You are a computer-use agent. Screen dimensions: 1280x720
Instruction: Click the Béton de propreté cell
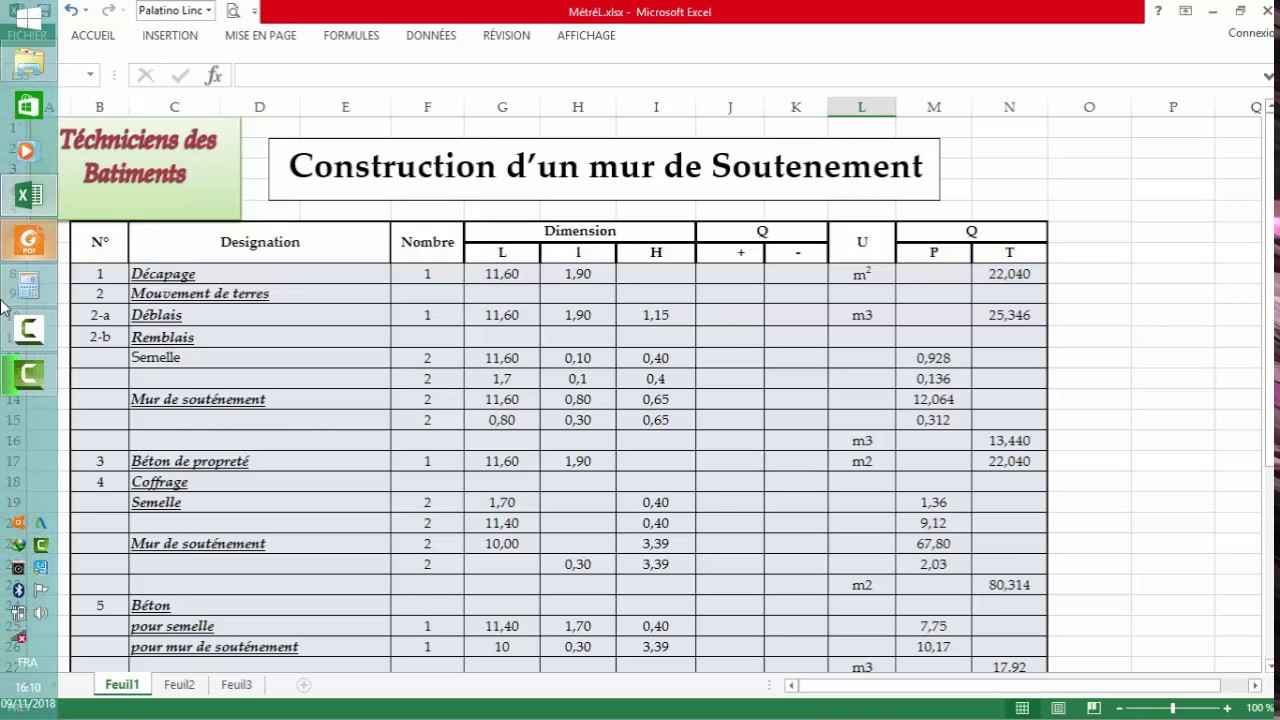click(260, 461)
